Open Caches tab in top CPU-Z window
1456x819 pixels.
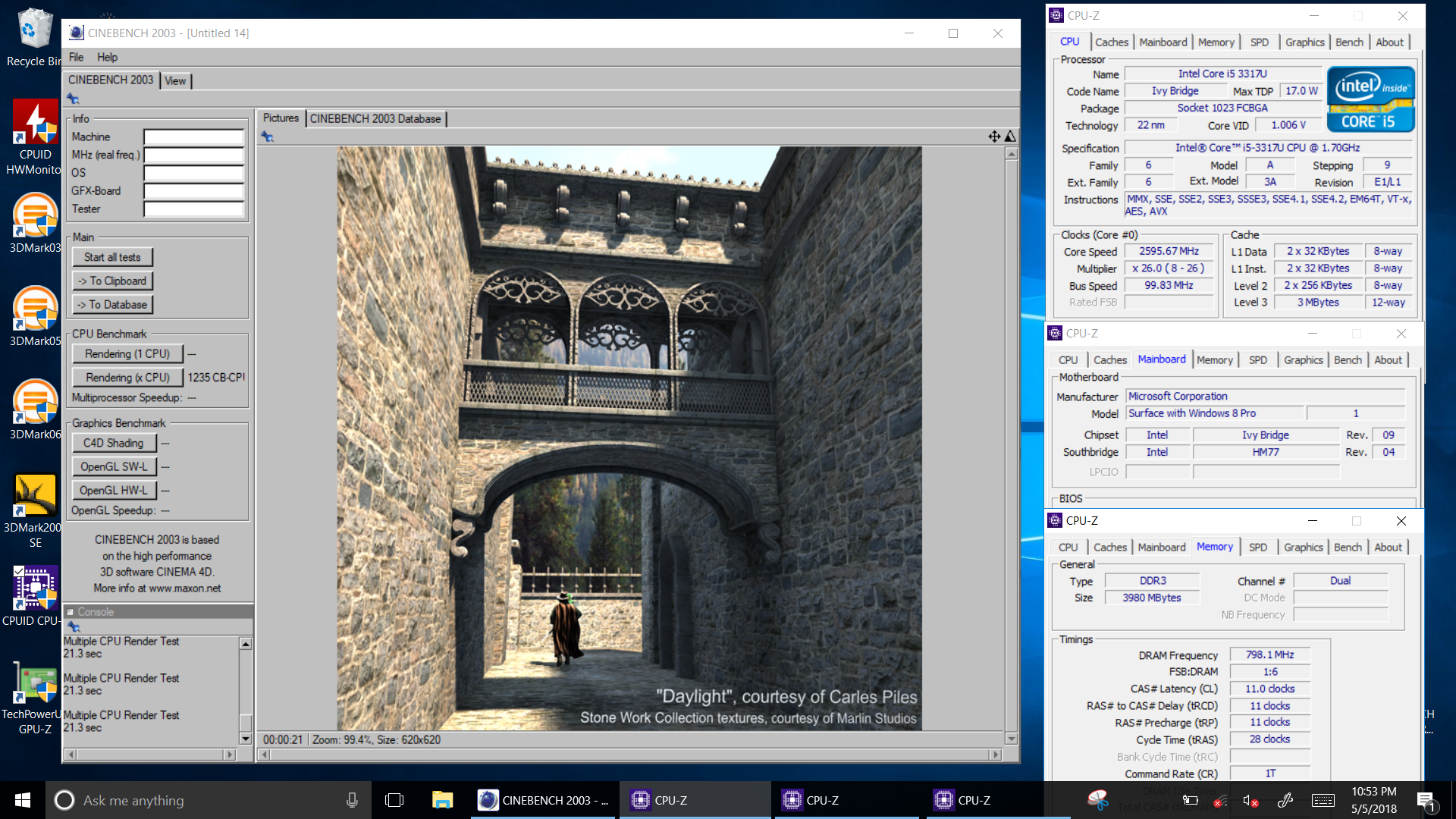(1112, 42)
